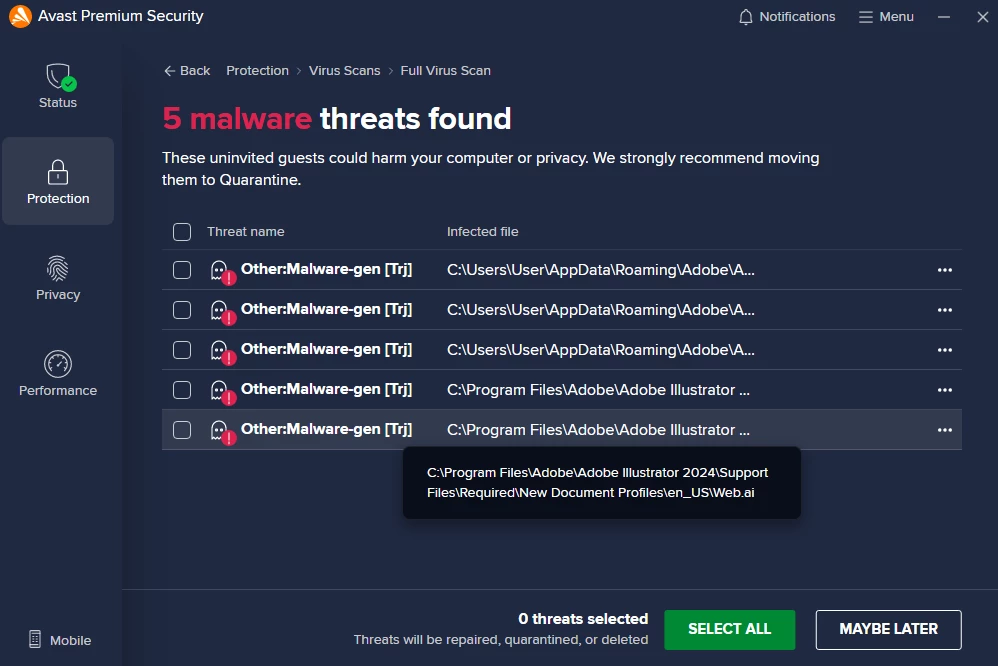The image size is (998, 666).
Task: Click the ghost threat icon in second row
Action: (x=223, y=313)
